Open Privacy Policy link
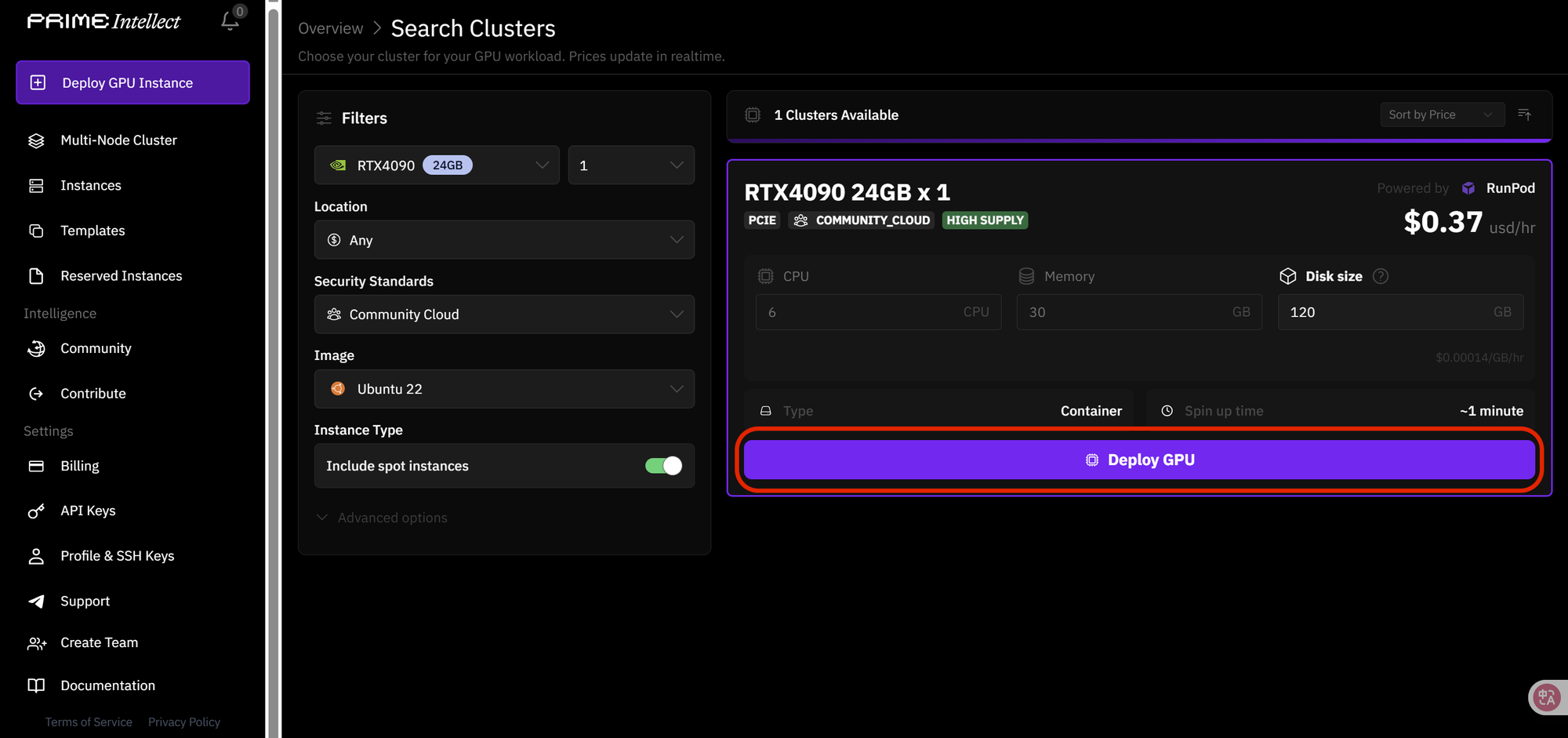1568x738 pixels. pos(184,722)
